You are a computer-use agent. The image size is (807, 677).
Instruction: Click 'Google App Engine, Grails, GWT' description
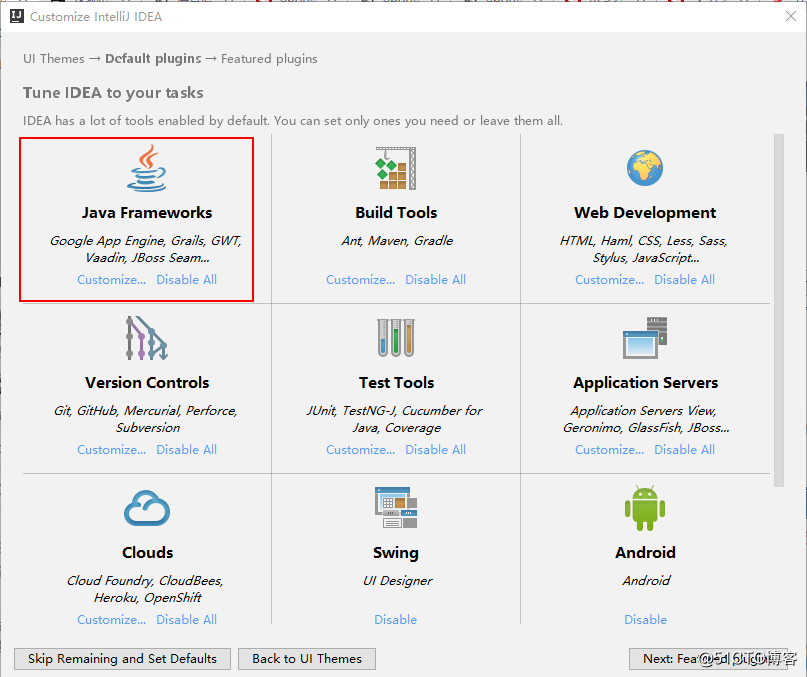(146, 240)
